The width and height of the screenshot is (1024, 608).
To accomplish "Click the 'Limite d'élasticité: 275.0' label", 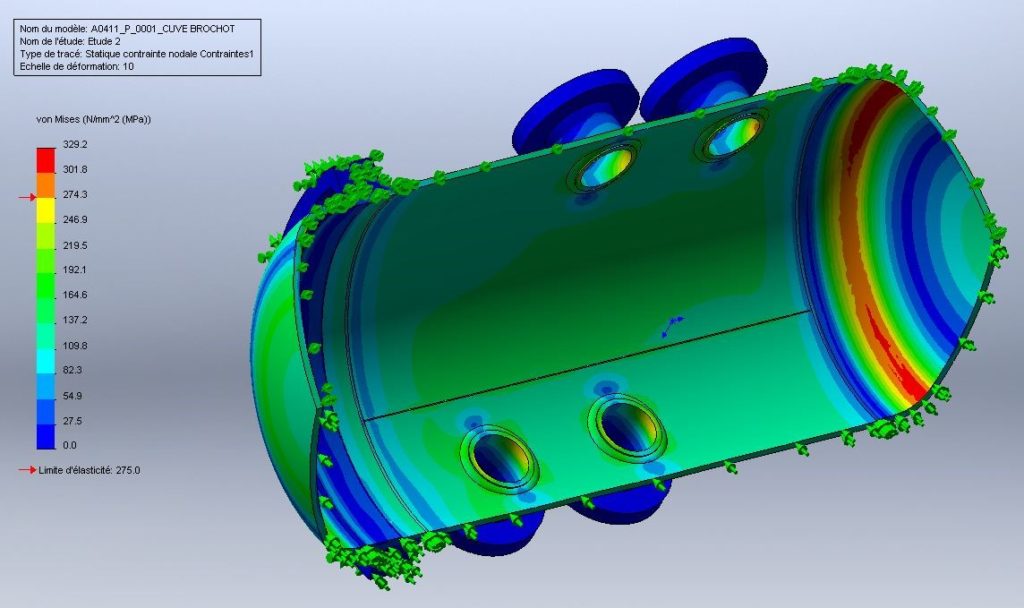I will click(89, 470).
